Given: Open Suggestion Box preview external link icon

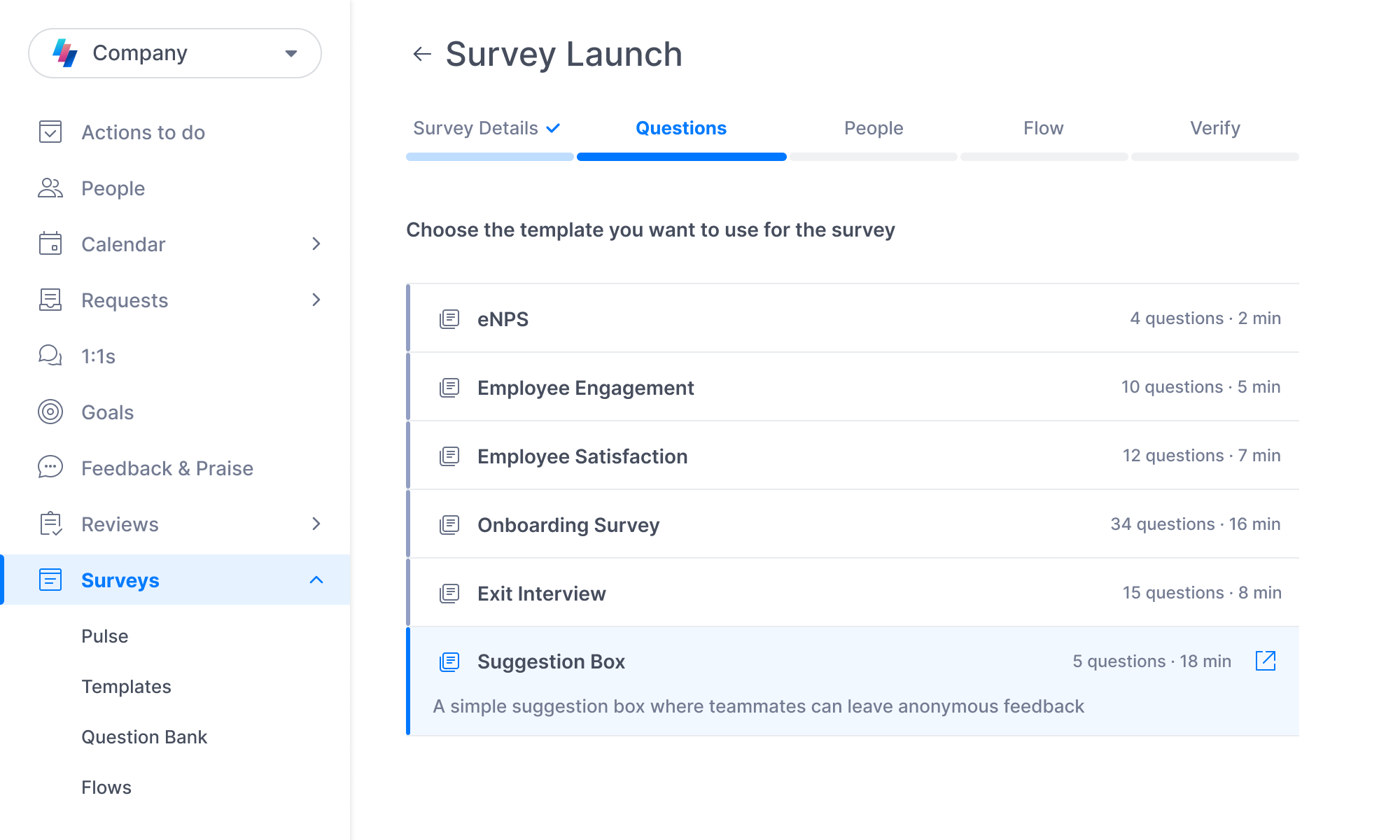Looking at the screenshot, I should (x=1265, y=661).
